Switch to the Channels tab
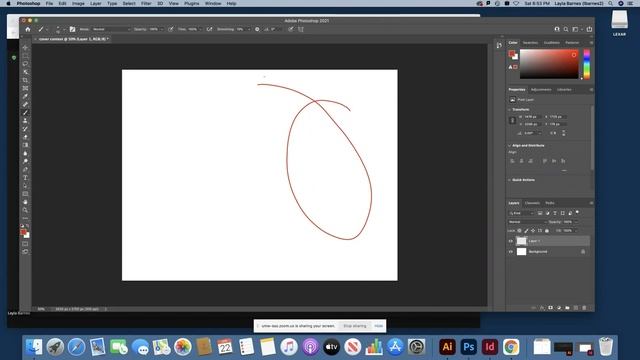Viewport: 640px width, 360px height. pos(532,203)
